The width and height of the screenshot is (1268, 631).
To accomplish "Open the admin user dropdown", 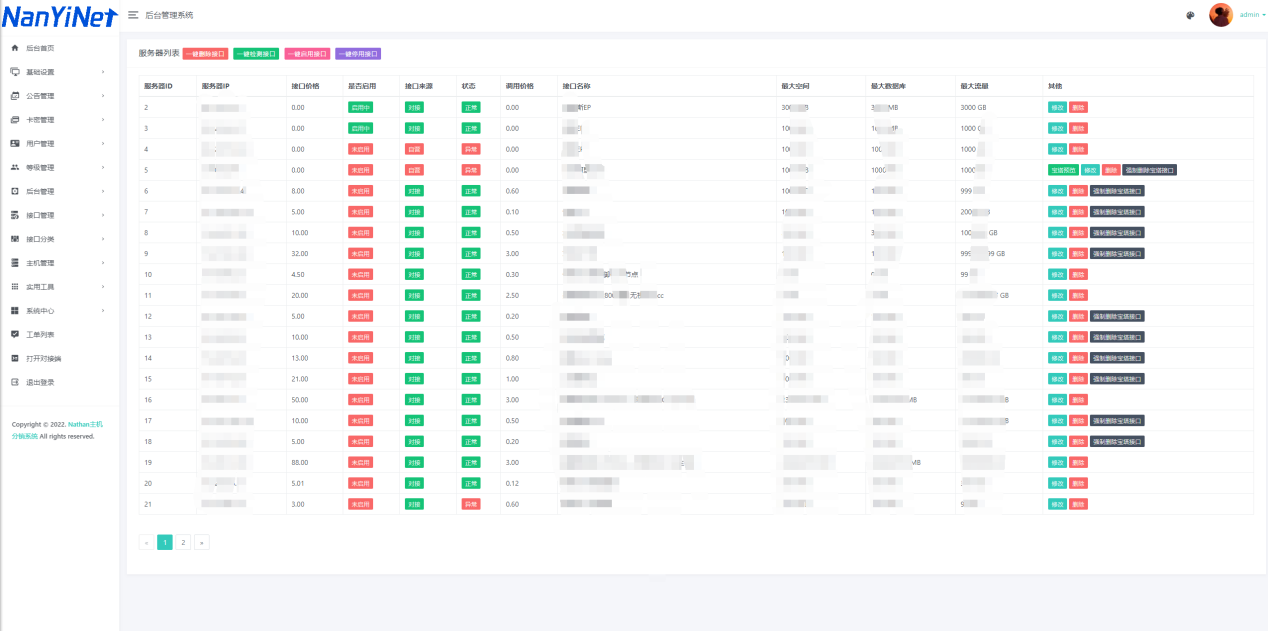I will [1252, 15].
